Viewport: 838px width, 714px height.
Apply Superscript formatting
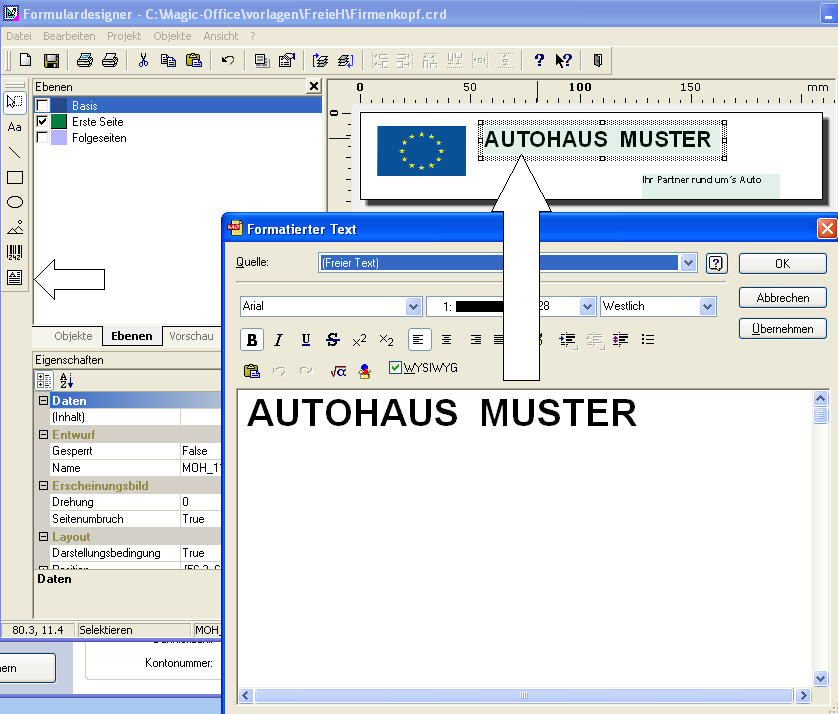coord(359,340)
